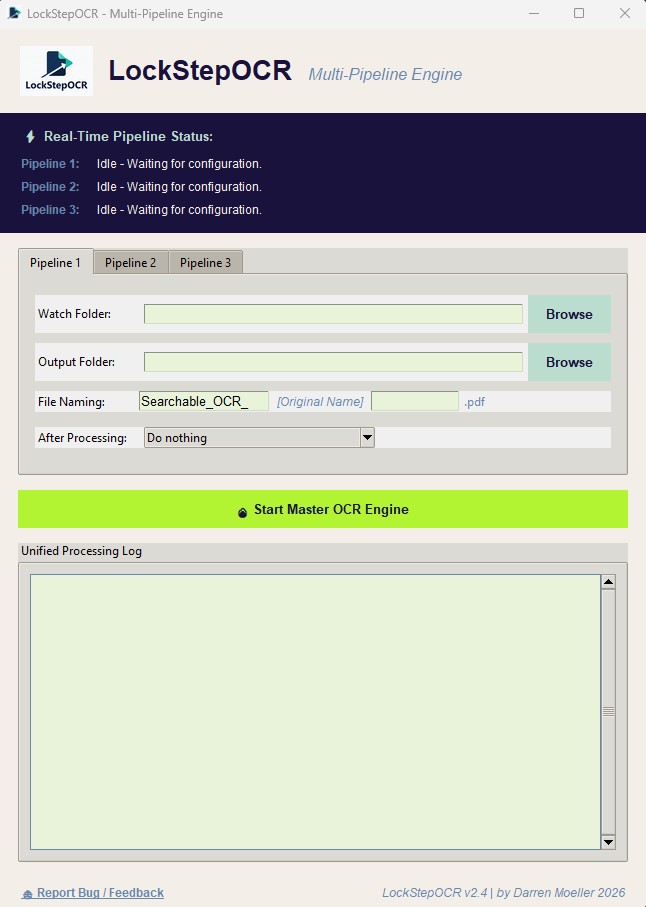This screenshot has width=646, height=907.
Task: Click the Pipeline 1 status line
Action: [142, 164]
